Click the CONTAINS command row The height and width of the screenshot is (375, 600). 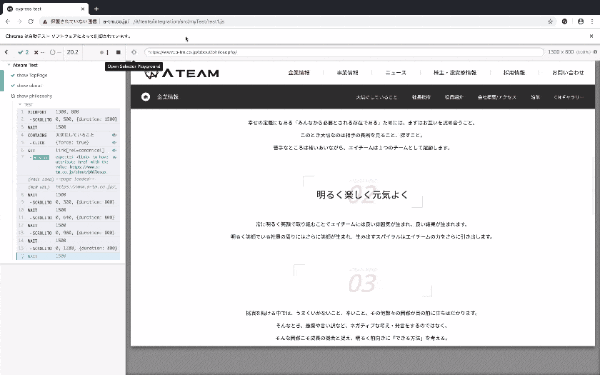click(x=68, y=135)
